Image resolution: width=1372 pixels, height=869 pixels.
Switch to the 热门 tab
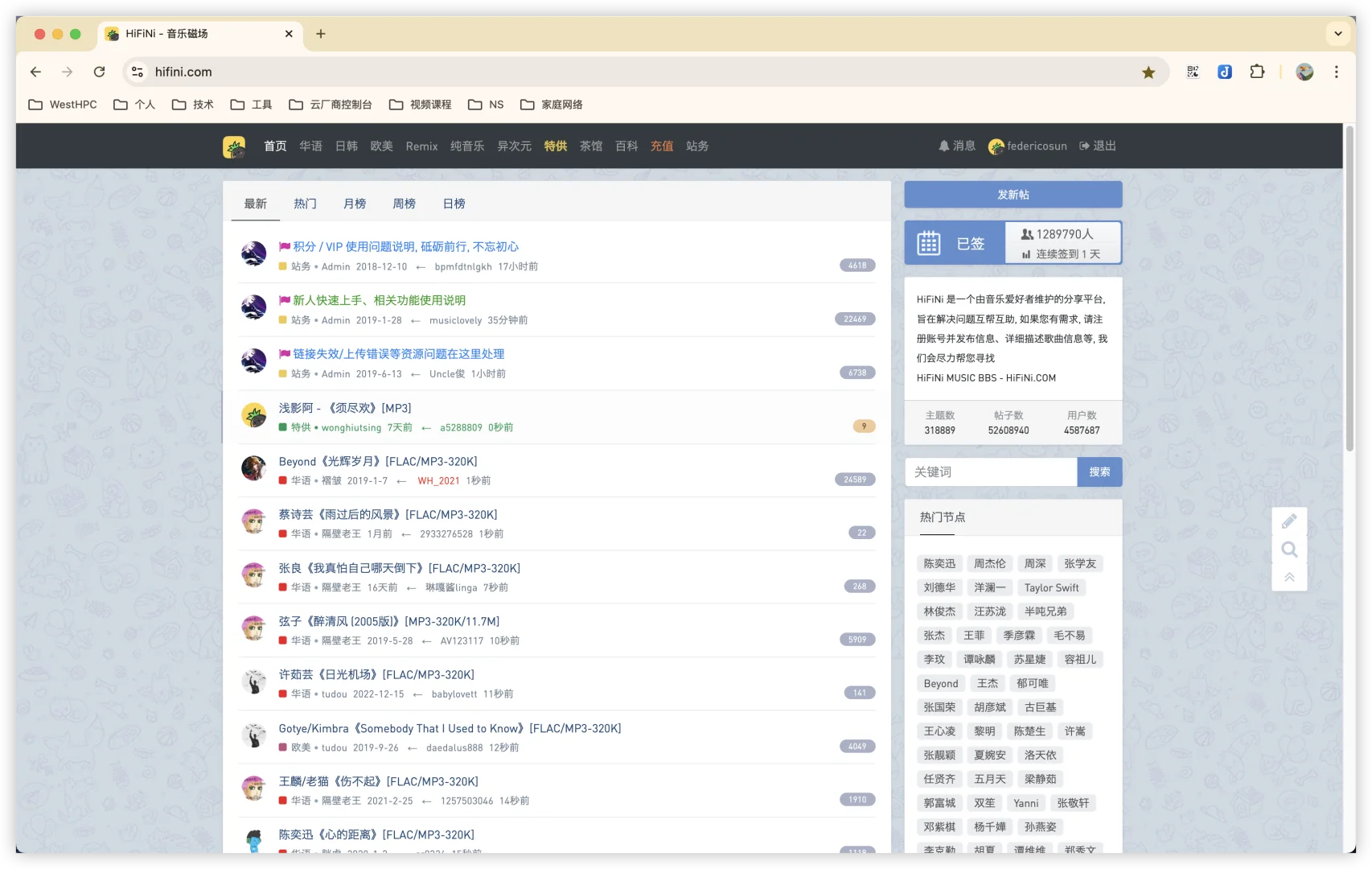point(305,204)
